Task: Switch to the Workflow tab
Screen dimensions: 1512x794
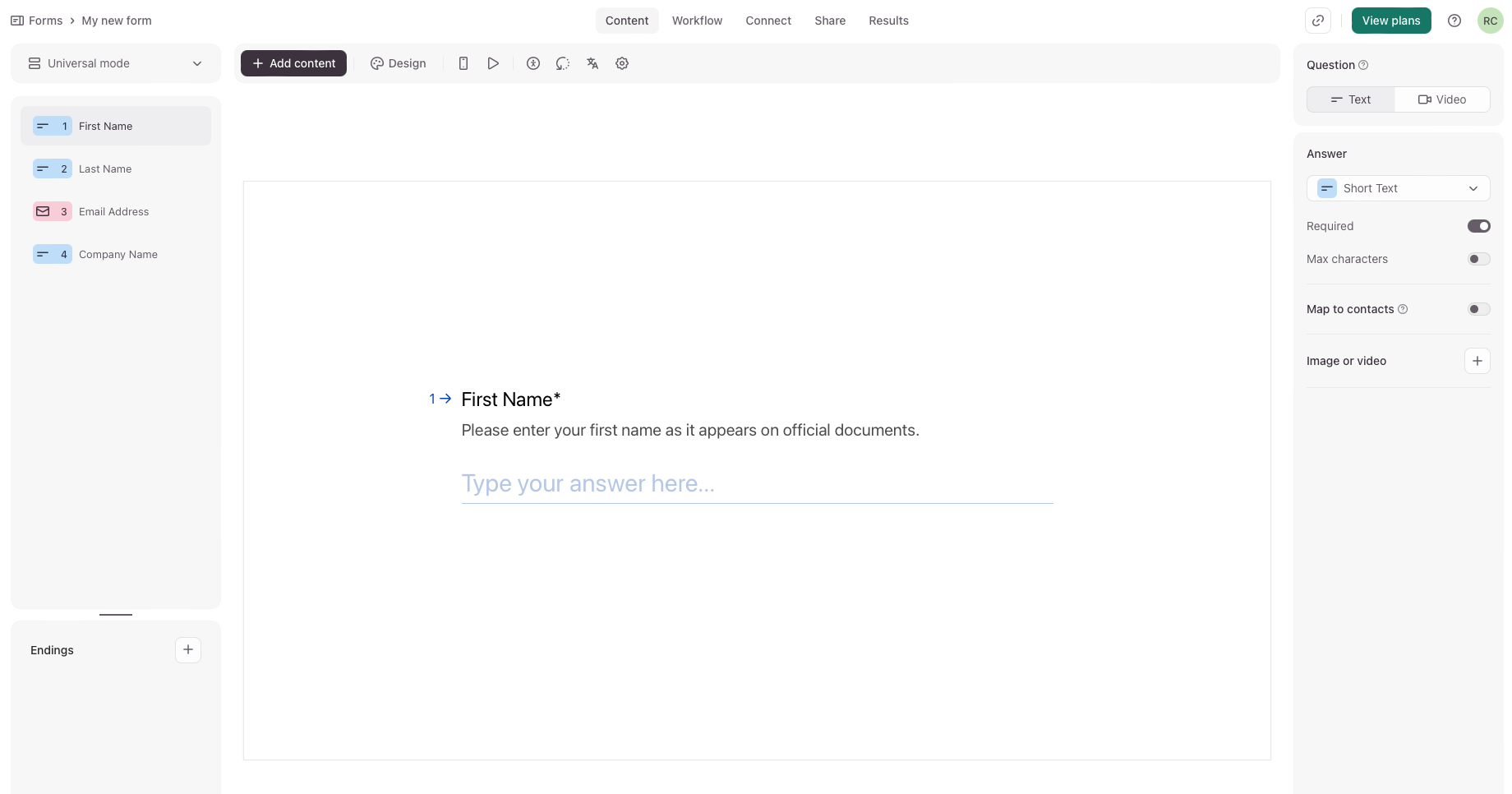Action: tap(697, 20)
